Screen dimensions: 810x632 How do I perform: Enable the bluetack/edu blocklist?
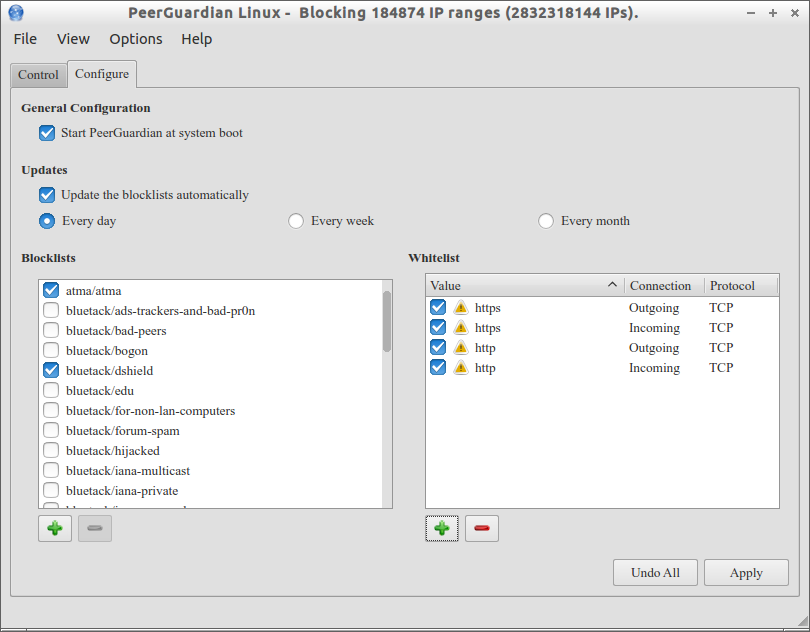tap(51, 390)
